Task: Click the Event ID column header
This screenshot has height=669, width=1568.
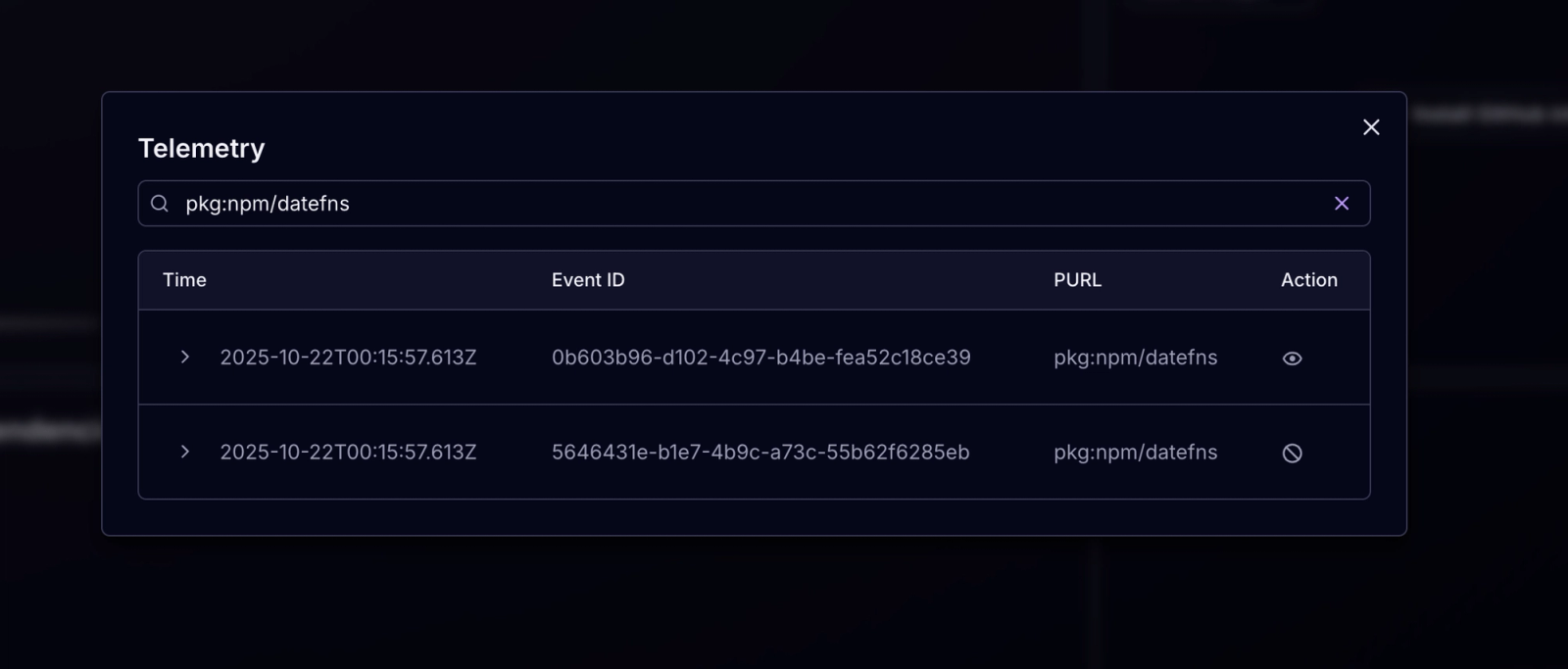Action: [x=588, y=280]
